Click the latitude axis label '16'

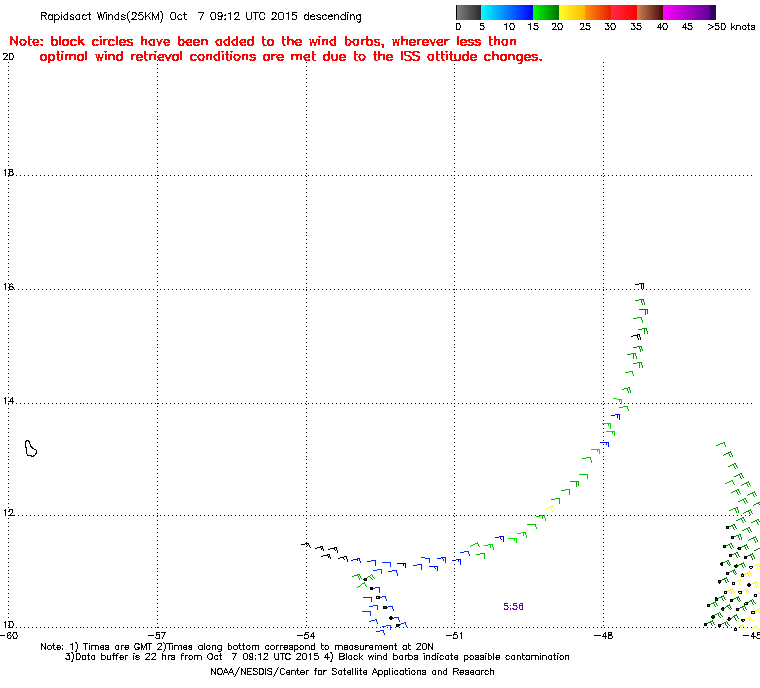(x=8, y=287)
